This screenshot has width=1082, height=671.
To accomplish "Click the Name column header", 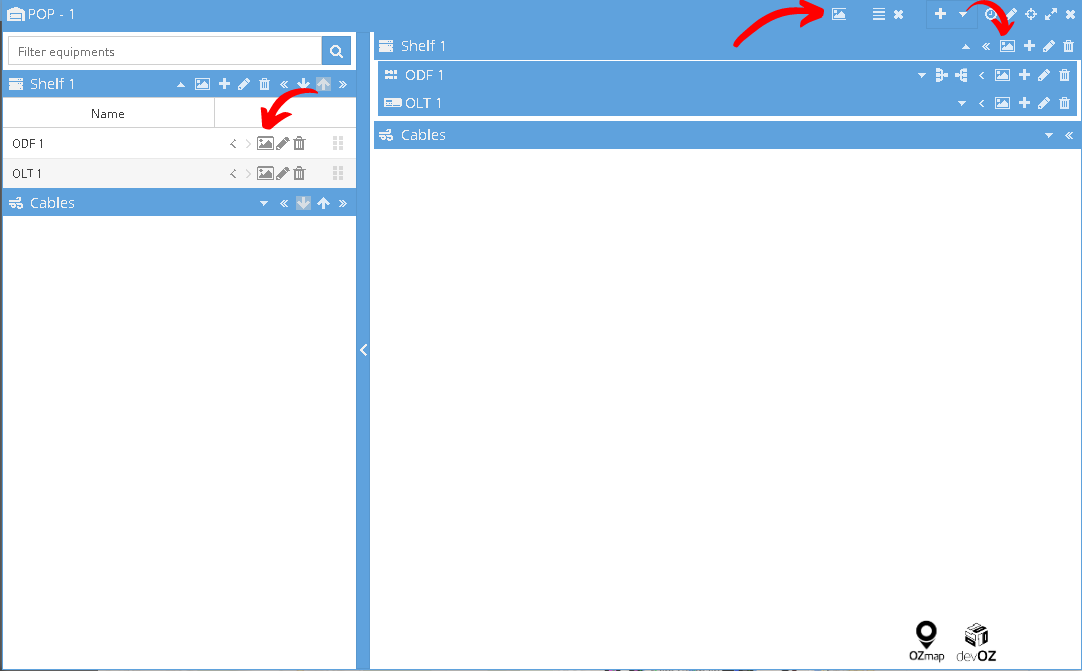I will [x=108, y=113].
